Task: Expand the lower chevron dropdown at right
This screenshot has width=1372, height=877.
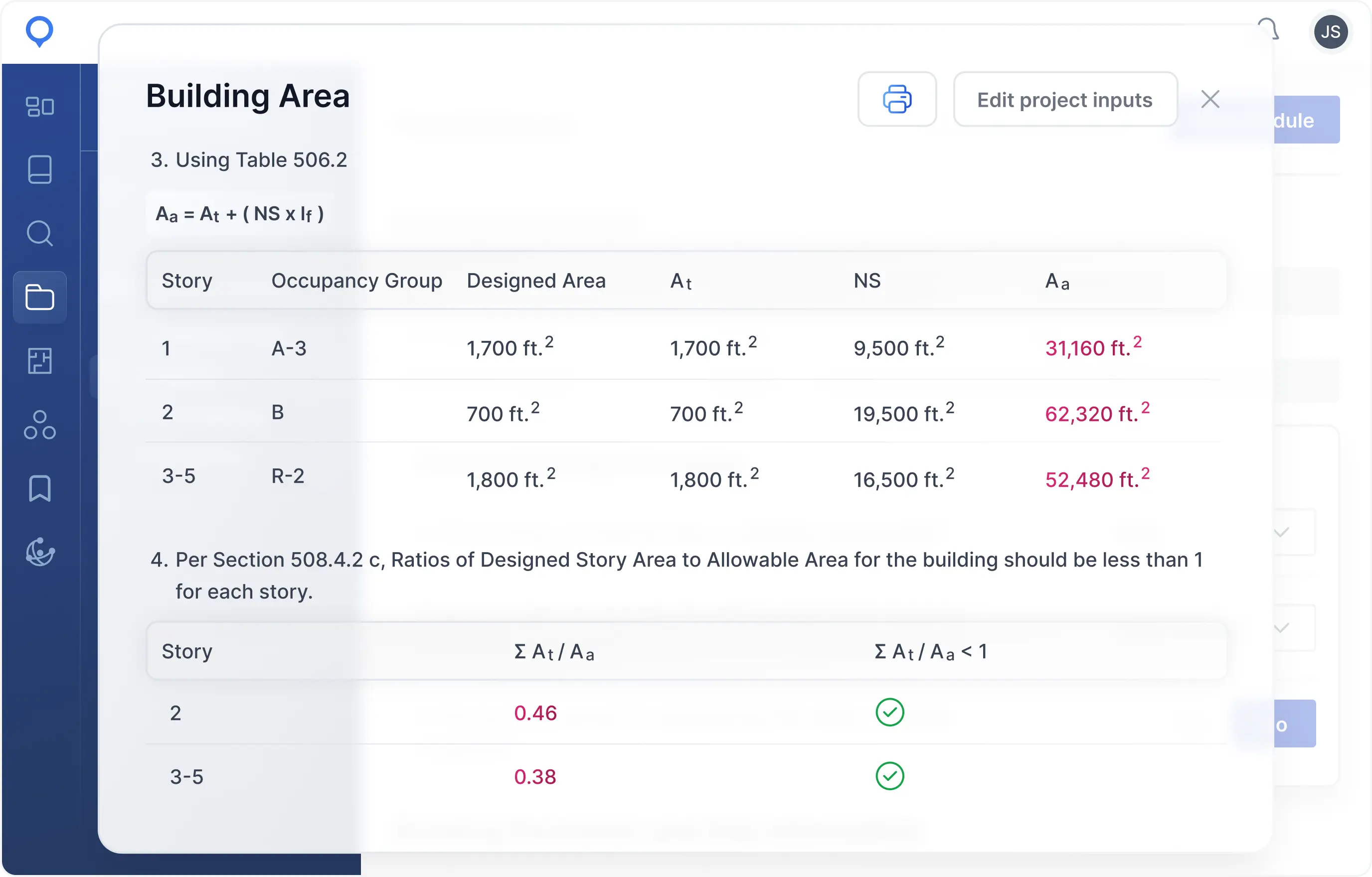Action: pyautogui.click(x=1282, y=628)
